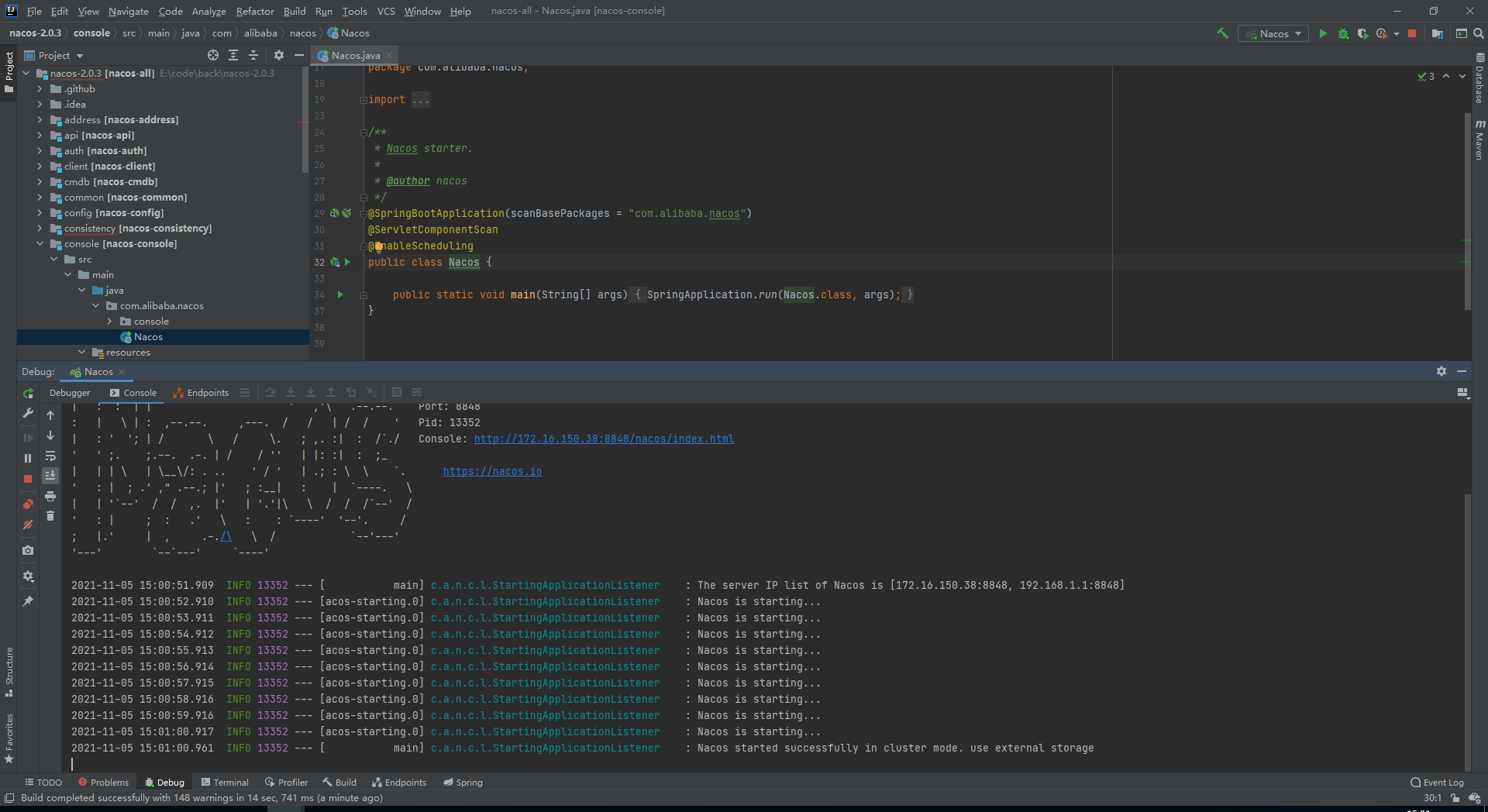Viewport: 1488px width, 812px height.
Task: Rerun Nacos in the Debug panel
Action: [28, 394]
